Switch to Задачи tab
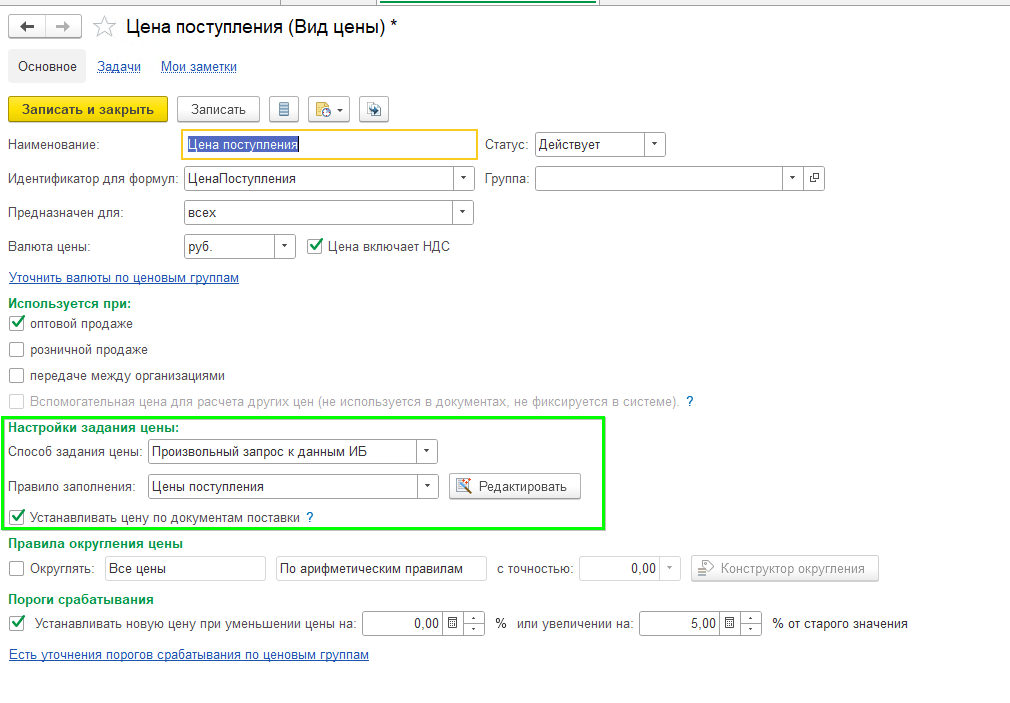Image resolution: width=1010 pixels, height=703 pixels. (119, 66)
